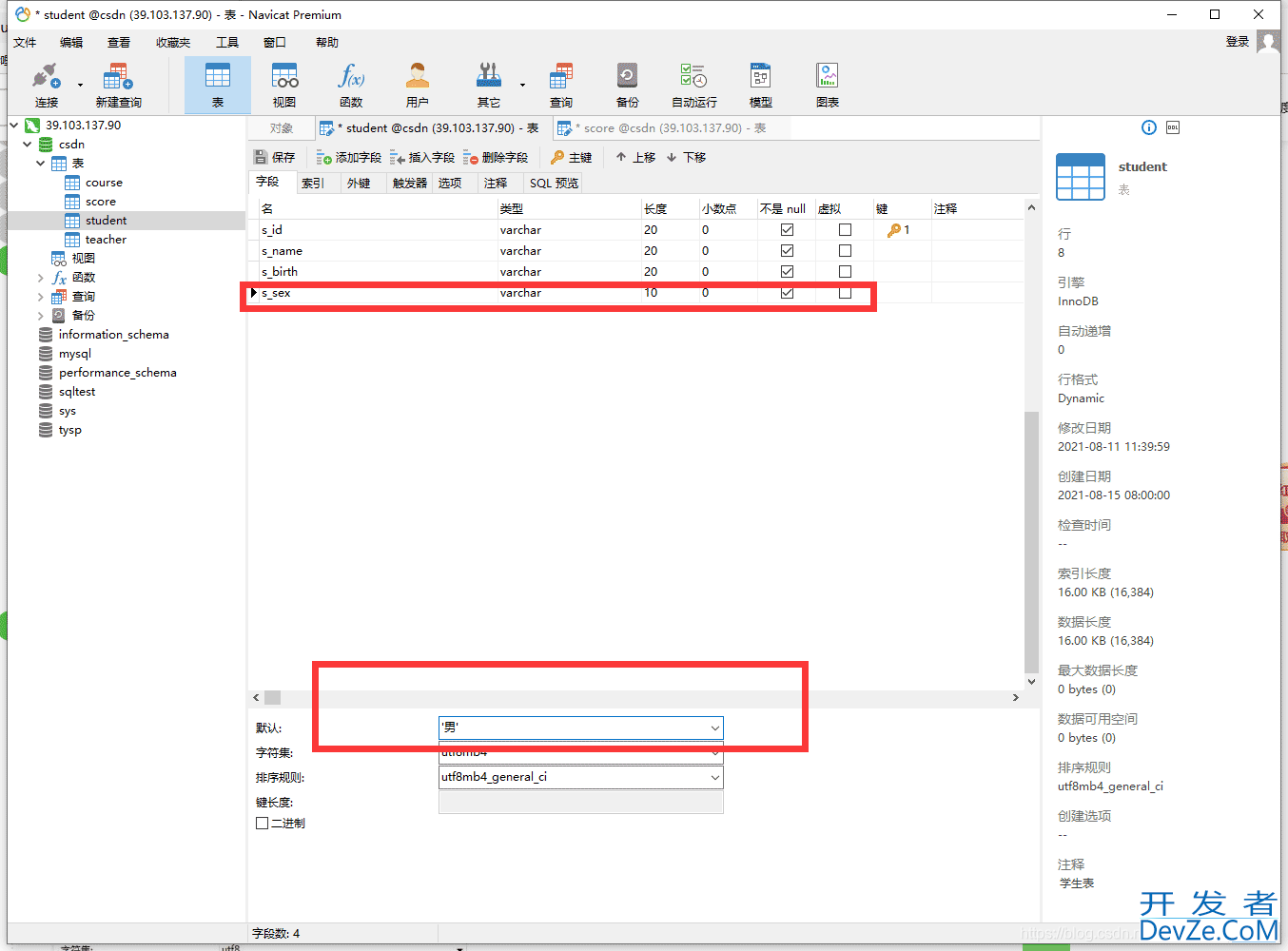
Task: Toggle Not null checkbox for s_name
Action: [787, 251]
